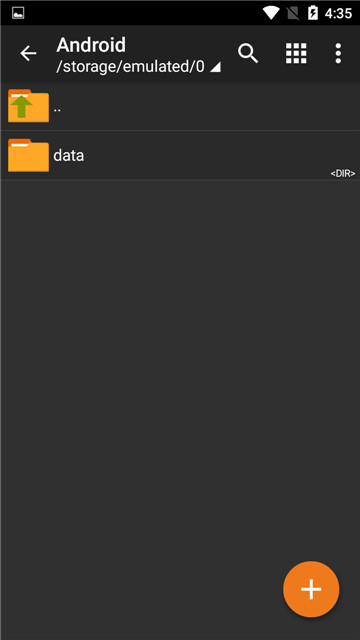Tap the image notification icon in status bar
Viewport: 360px width, 640px height.
pyautogui.click(x=18, y=13)
